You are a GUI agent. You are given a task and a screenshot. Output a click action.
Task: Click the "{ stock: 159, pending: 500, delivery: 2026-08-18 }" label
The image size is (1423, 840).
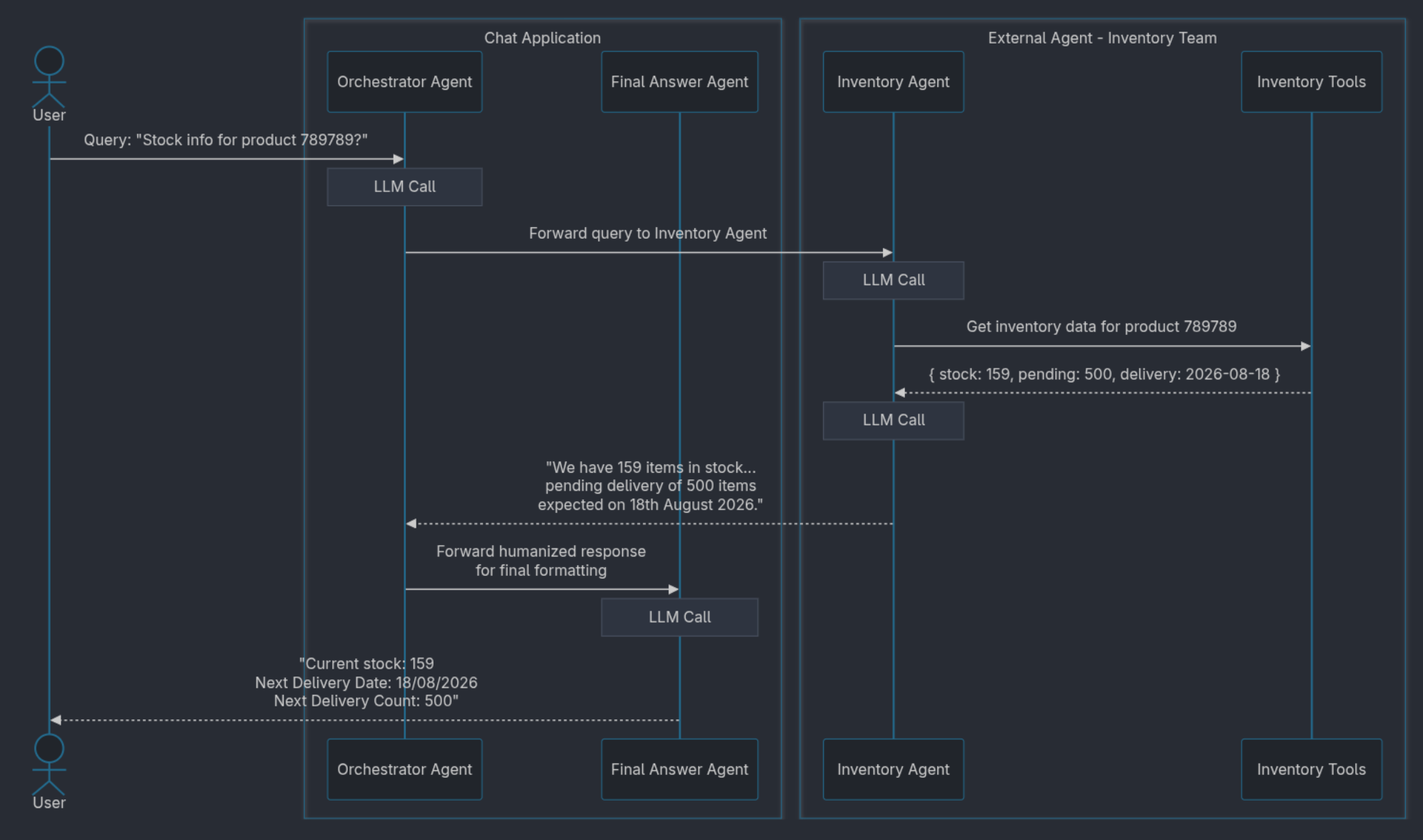[1104, 374]
